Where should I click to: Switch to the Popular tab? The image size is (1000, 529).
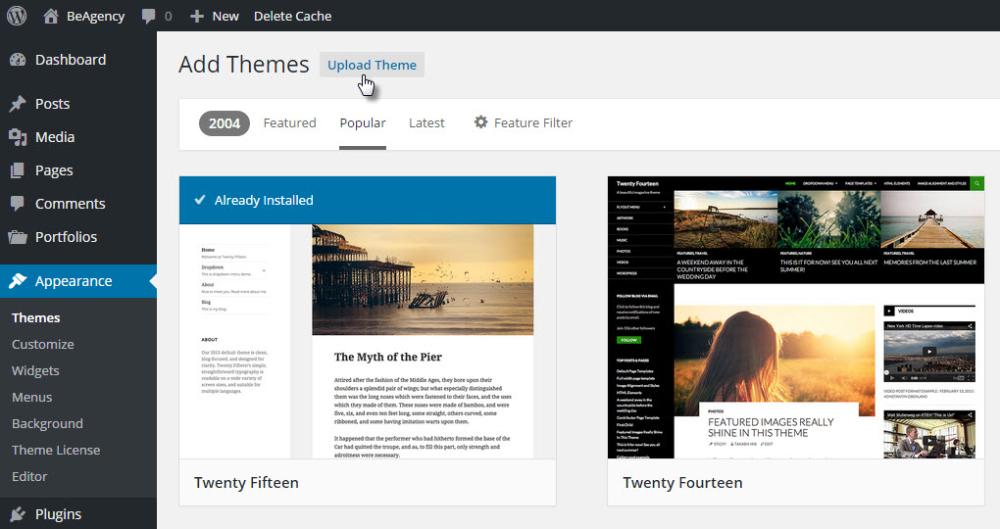[x=362, y=123]
